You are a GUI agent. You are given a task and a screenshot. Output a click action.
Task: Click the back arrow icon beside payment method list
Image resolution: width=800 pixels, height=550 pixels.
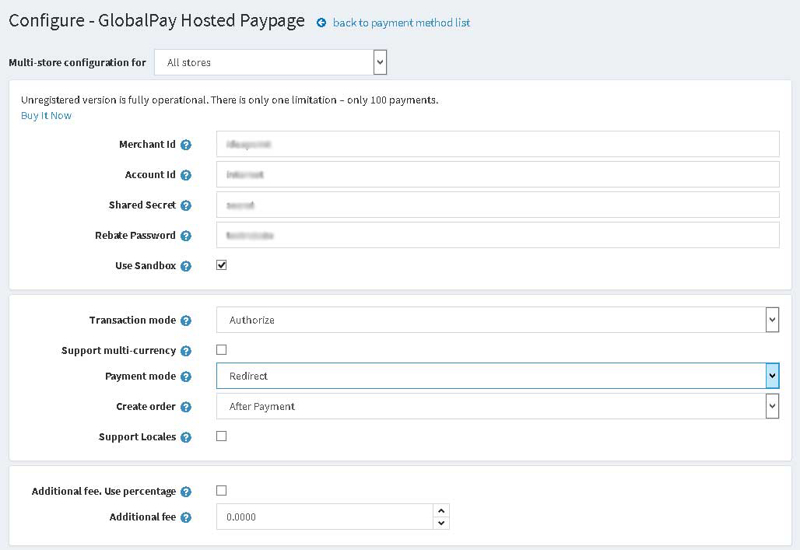(x=321, y=23)
